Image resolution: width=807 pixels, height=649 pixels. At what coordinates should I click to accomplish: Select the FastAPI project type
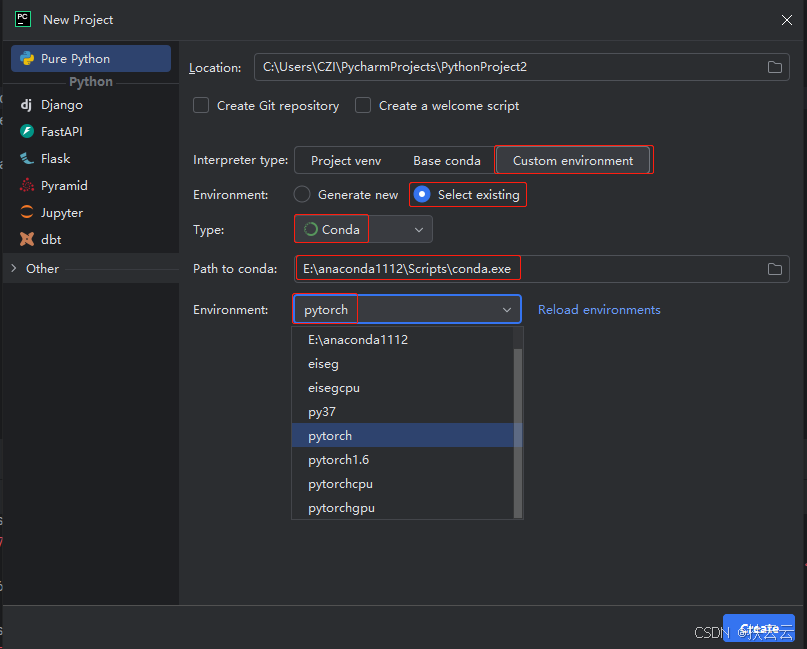[91, 131]
